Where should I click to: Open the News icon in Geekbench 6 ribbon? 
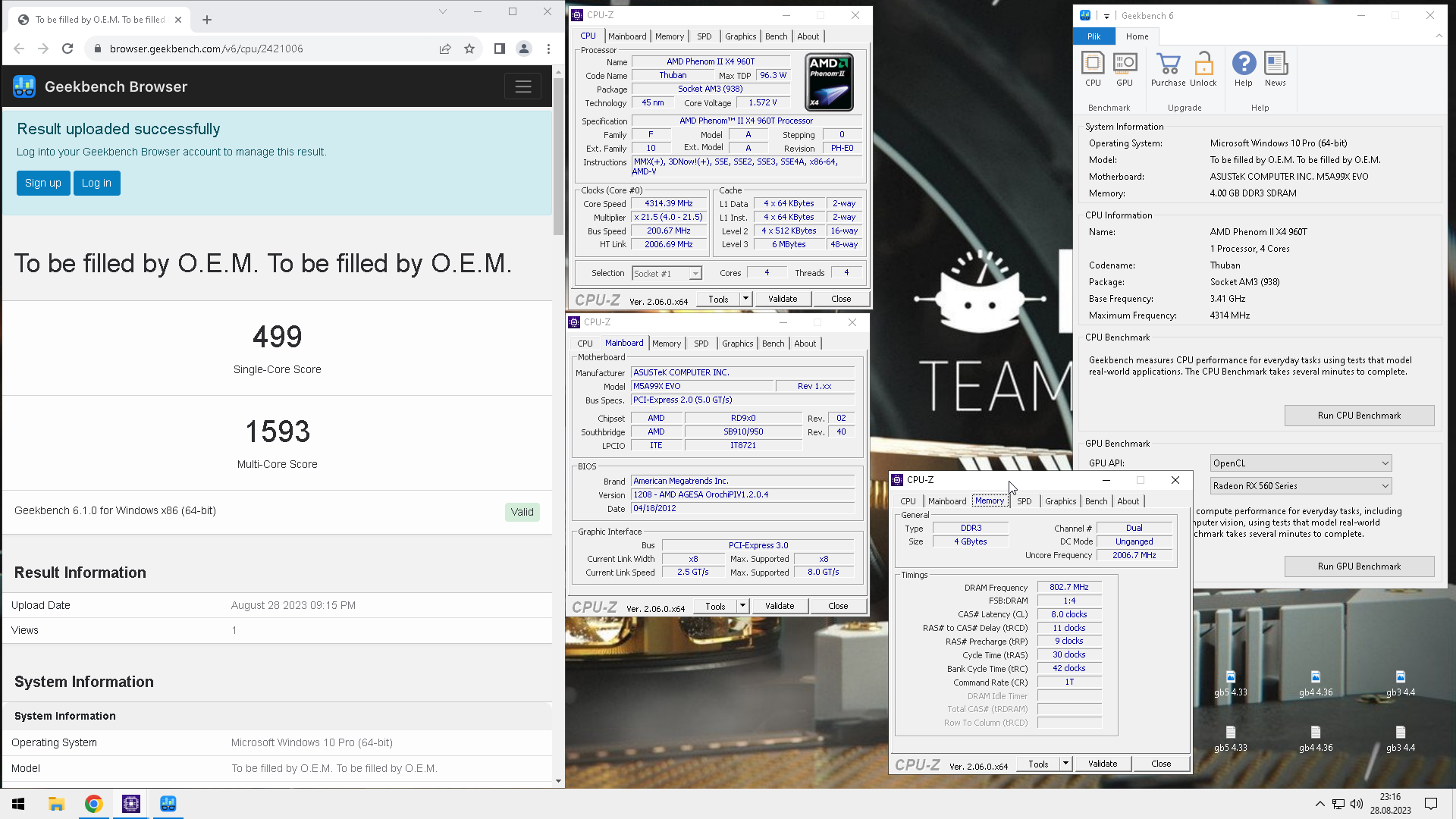(x=1276, y=68)
